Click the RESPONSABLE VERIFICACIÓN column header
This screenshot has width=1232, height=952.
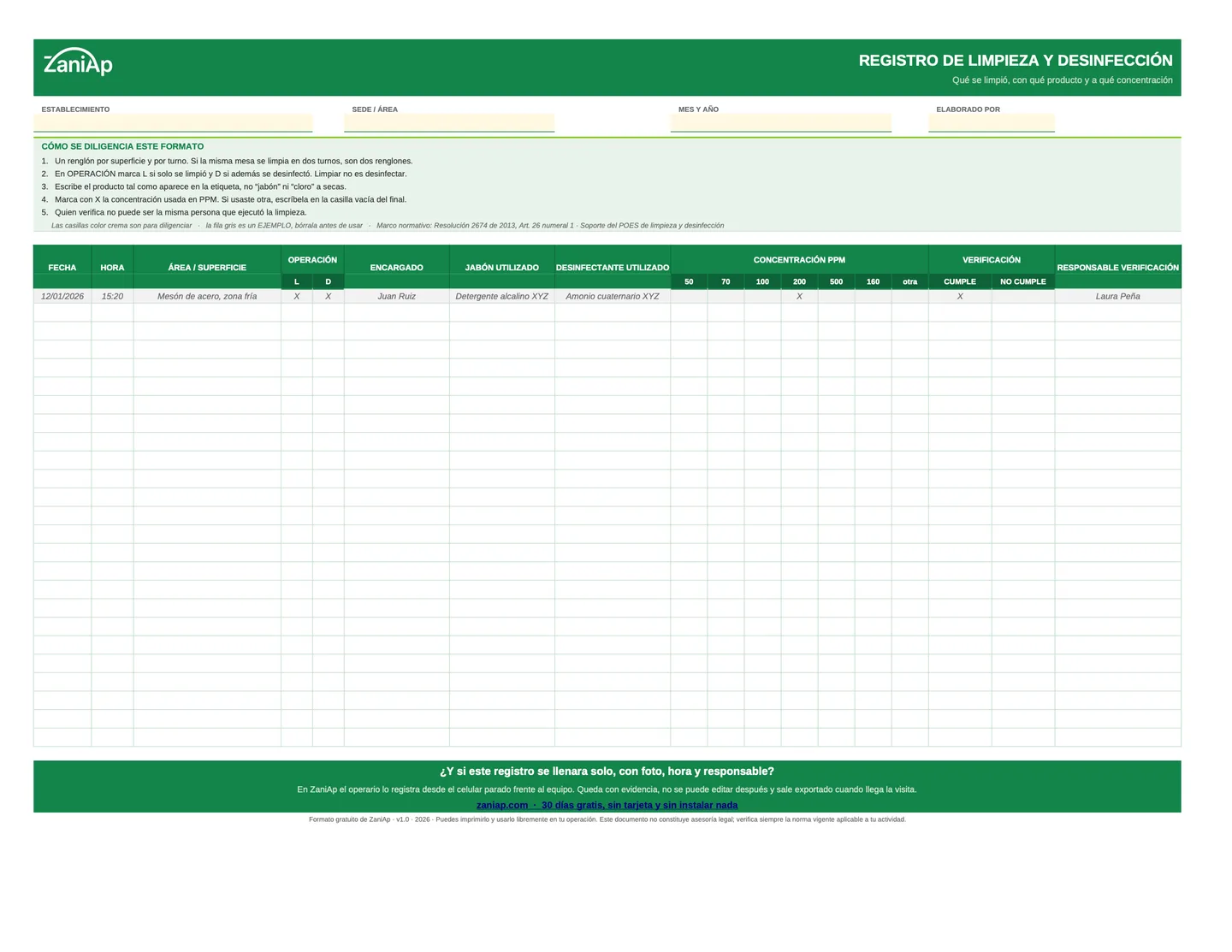[1118, 268]
